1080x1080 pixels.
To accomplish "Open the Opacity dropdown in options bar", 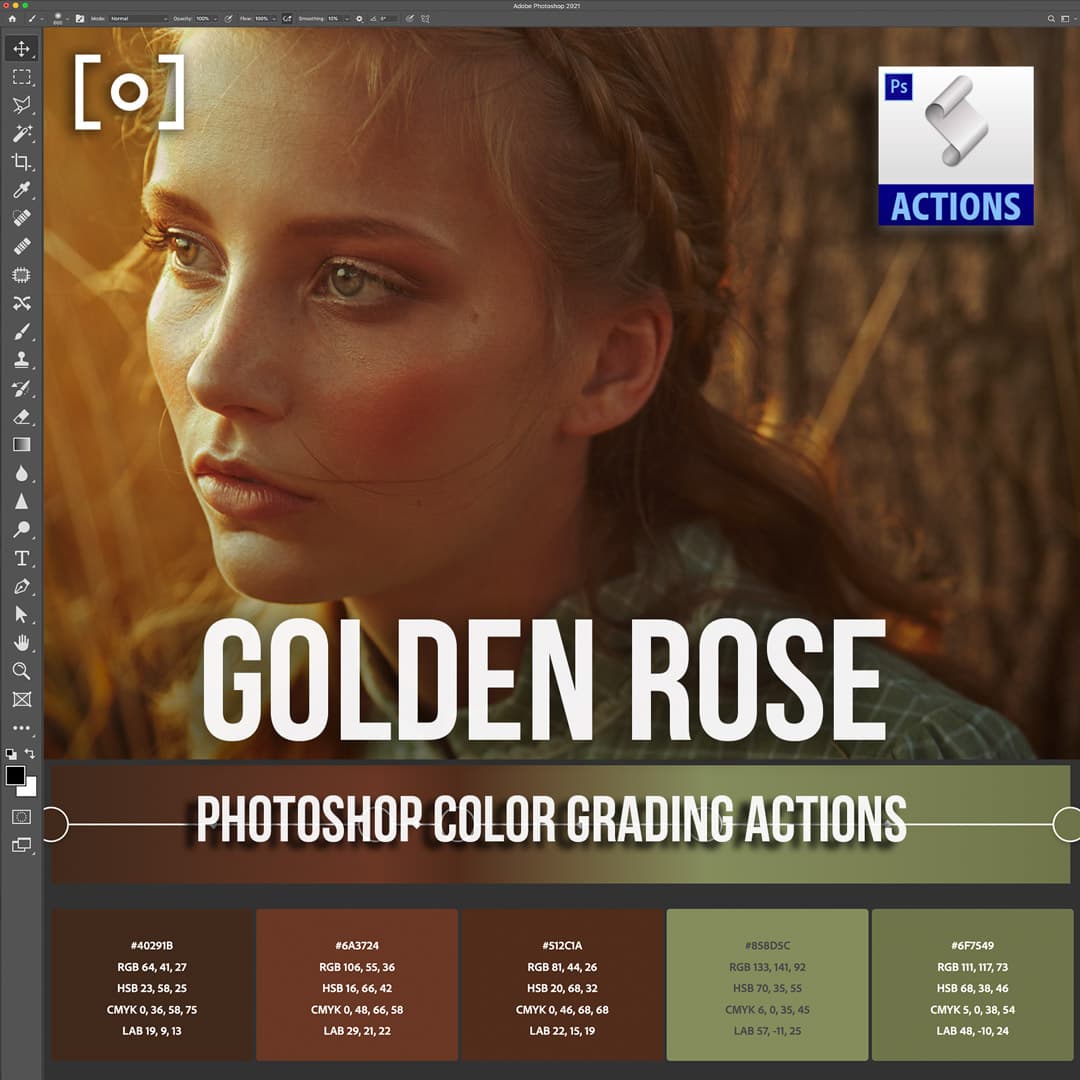I will click(207, 18).
